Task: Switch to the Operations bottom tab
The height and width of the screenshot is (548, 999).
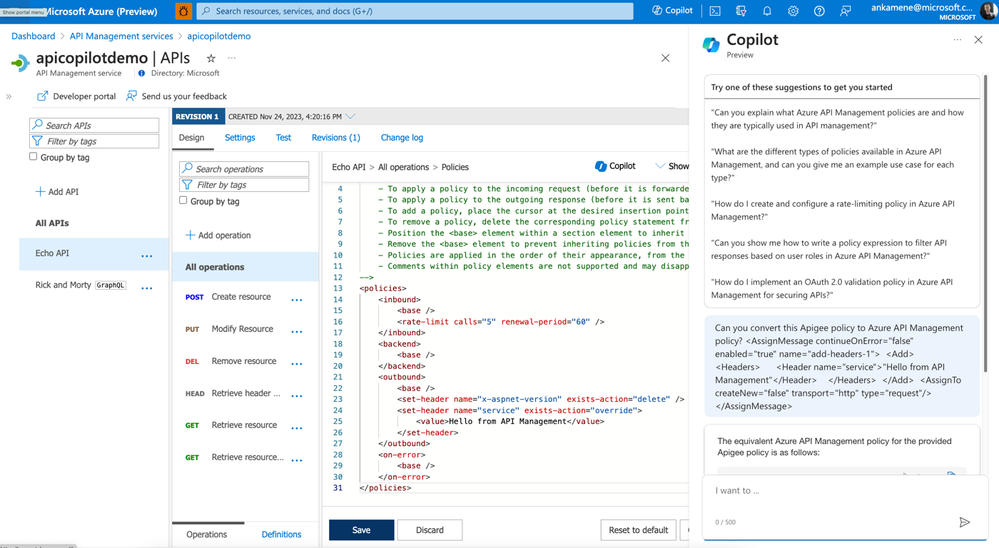Action: point(206,535)
